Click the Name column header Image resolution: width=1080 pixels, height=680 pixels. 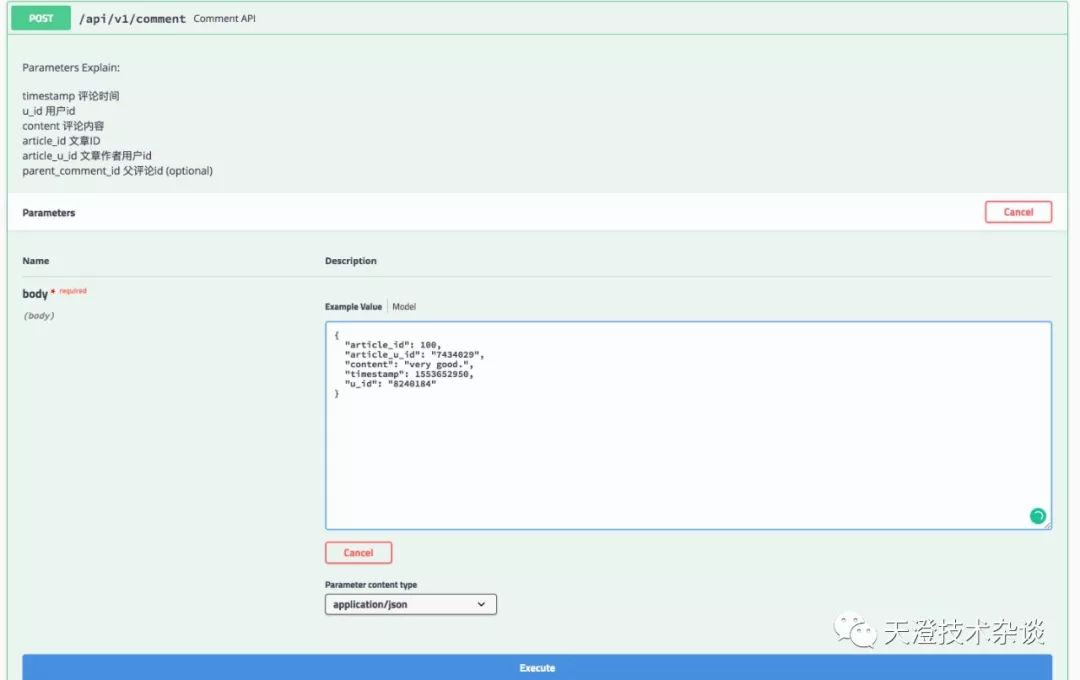36,261
